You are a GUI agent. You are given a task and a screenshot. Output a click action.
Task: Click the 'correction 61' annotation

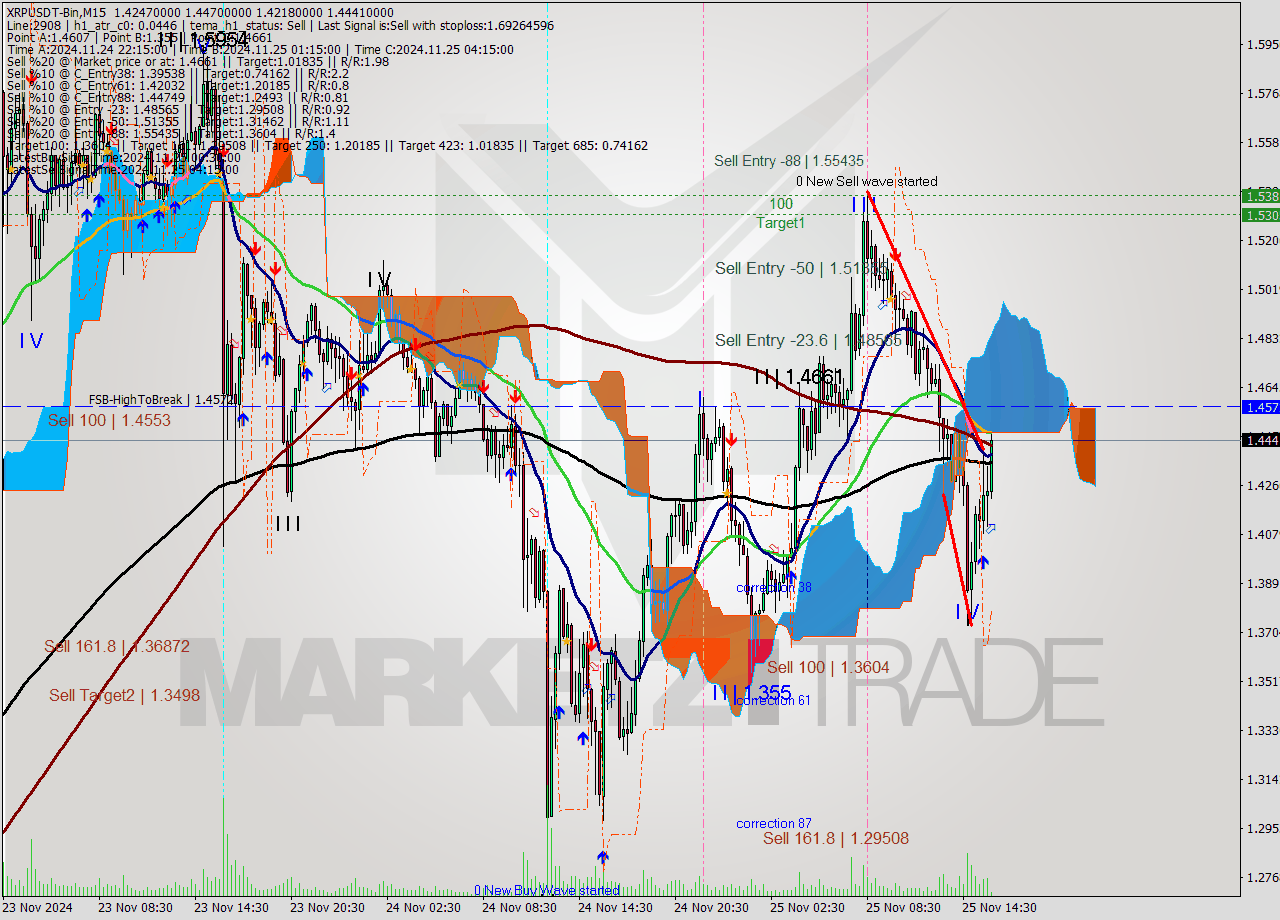coord(773,700)
